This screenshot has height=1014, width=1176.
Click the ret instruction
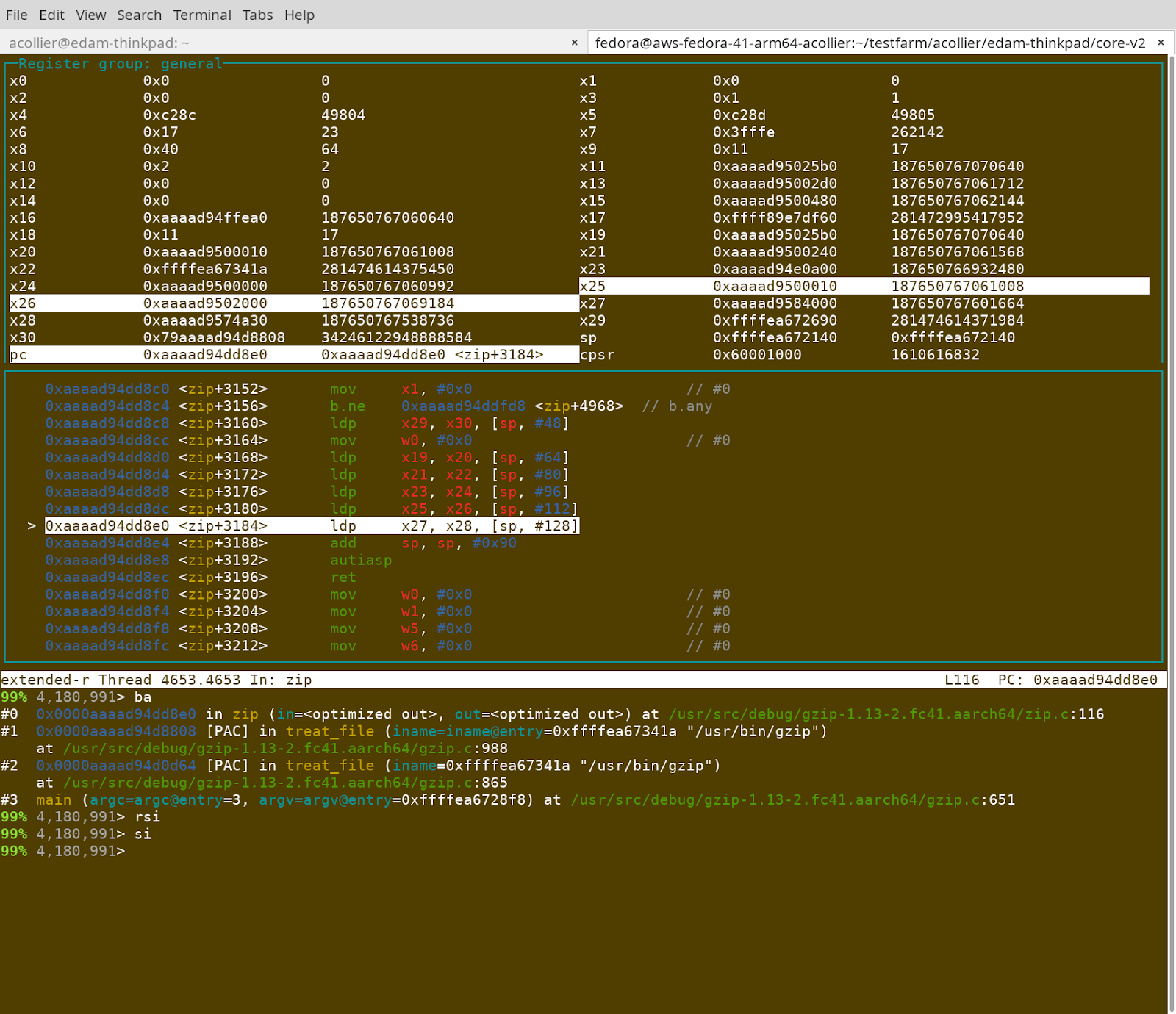point(343,577)
